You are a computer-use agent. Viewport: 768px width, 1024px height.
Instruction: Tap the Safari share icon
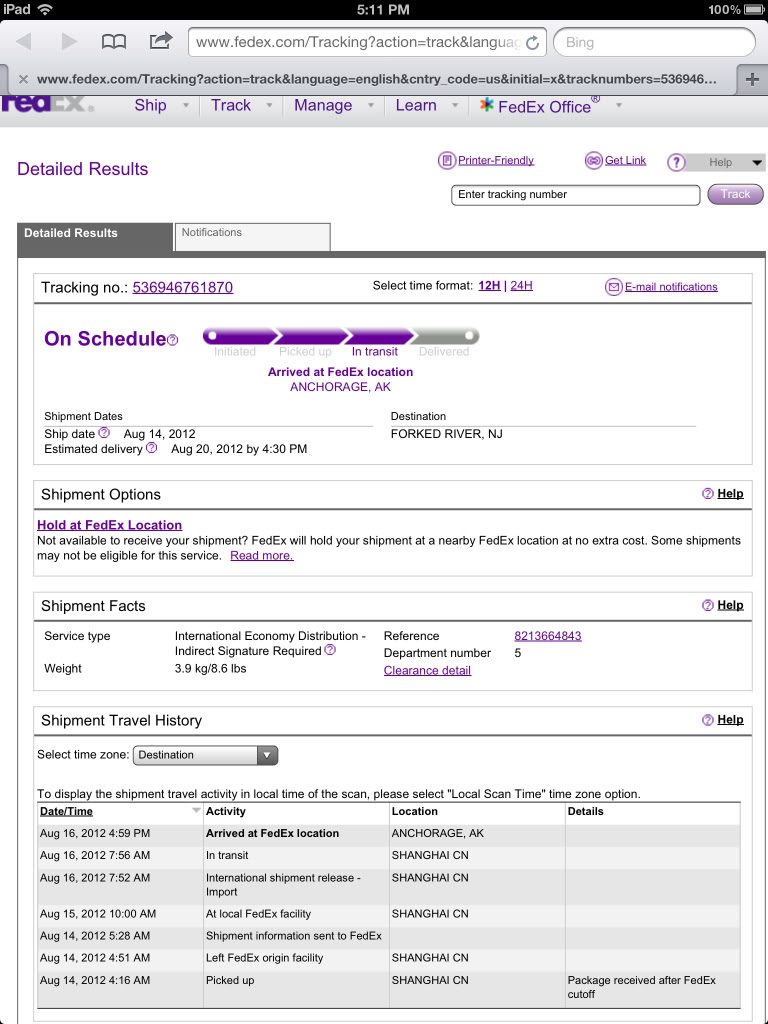160,41
